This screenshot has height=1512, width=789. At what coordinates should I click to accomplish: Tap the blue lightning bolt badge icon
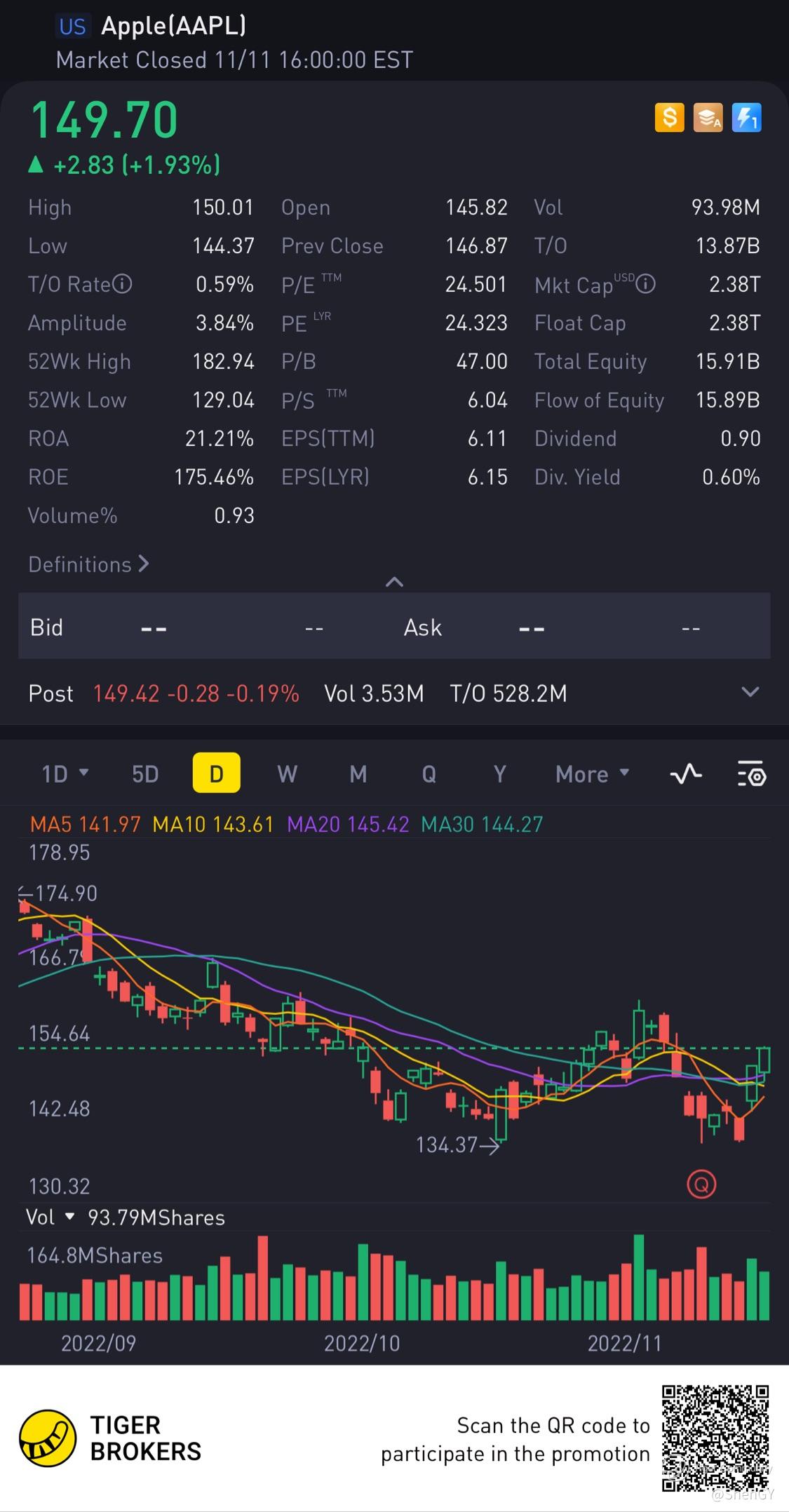pyautogui.click(x=746, y=118)
